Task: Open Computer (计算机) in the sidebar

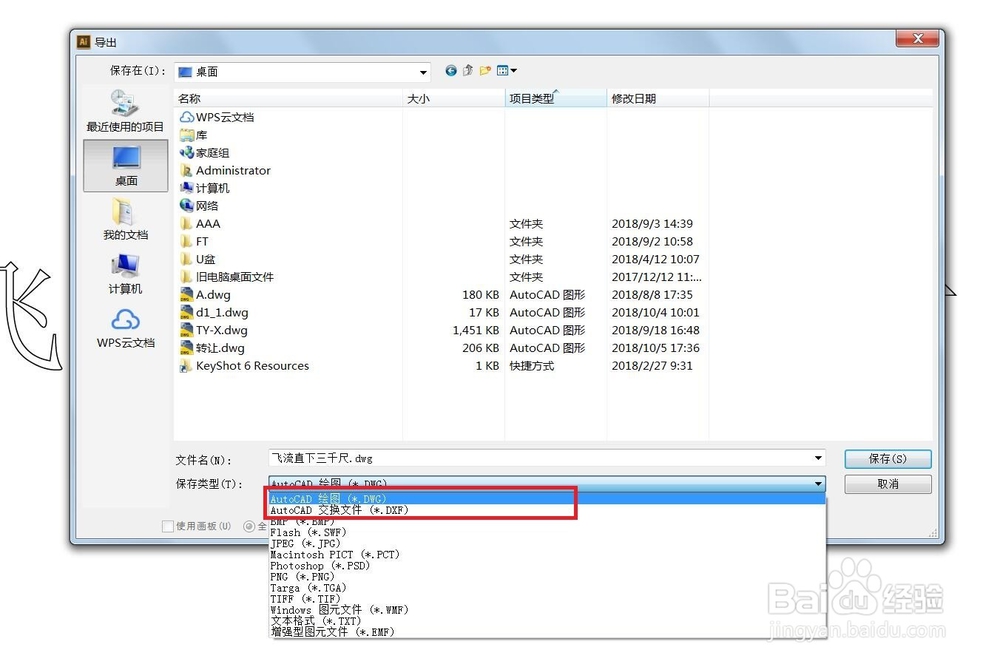Action: tap(125, 274)
